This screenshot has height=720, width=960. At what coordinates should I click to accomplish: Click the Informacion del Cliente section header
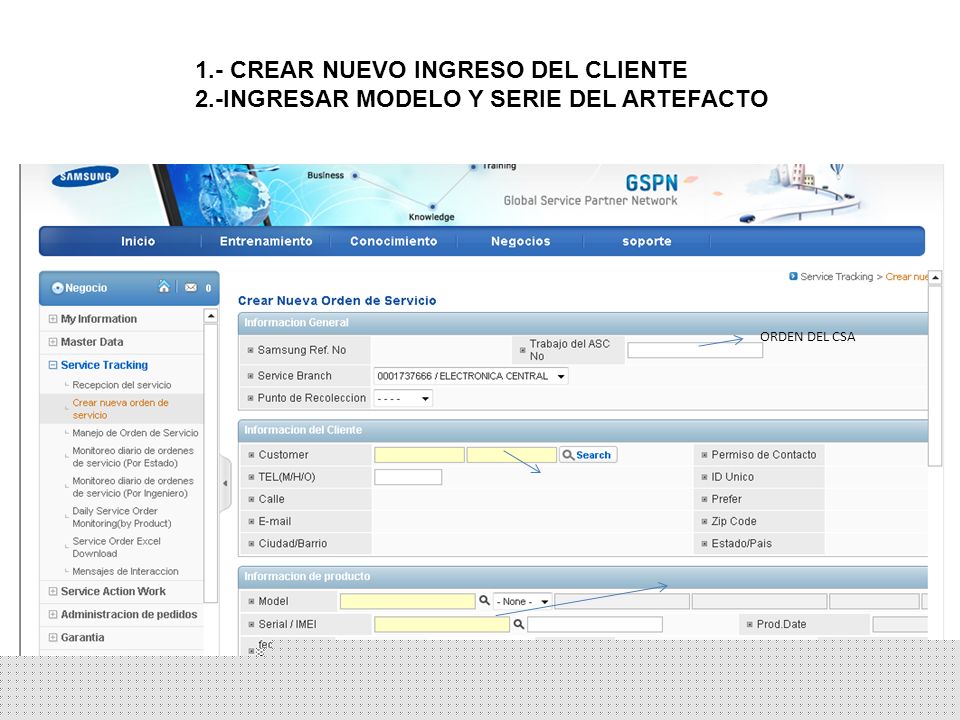coord(583,430)
